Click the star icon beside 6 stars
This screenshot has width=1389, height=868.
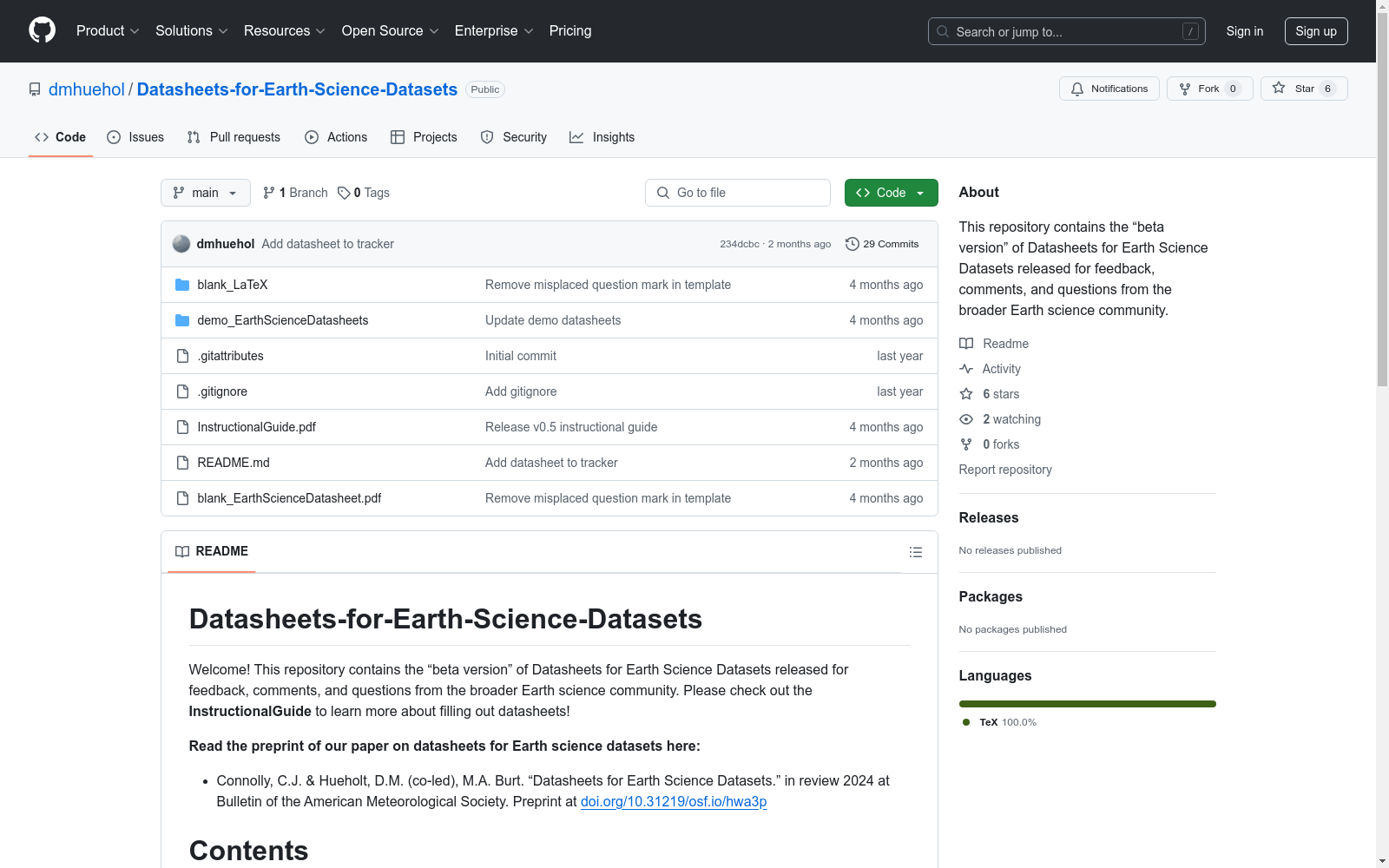pos(966,394)
